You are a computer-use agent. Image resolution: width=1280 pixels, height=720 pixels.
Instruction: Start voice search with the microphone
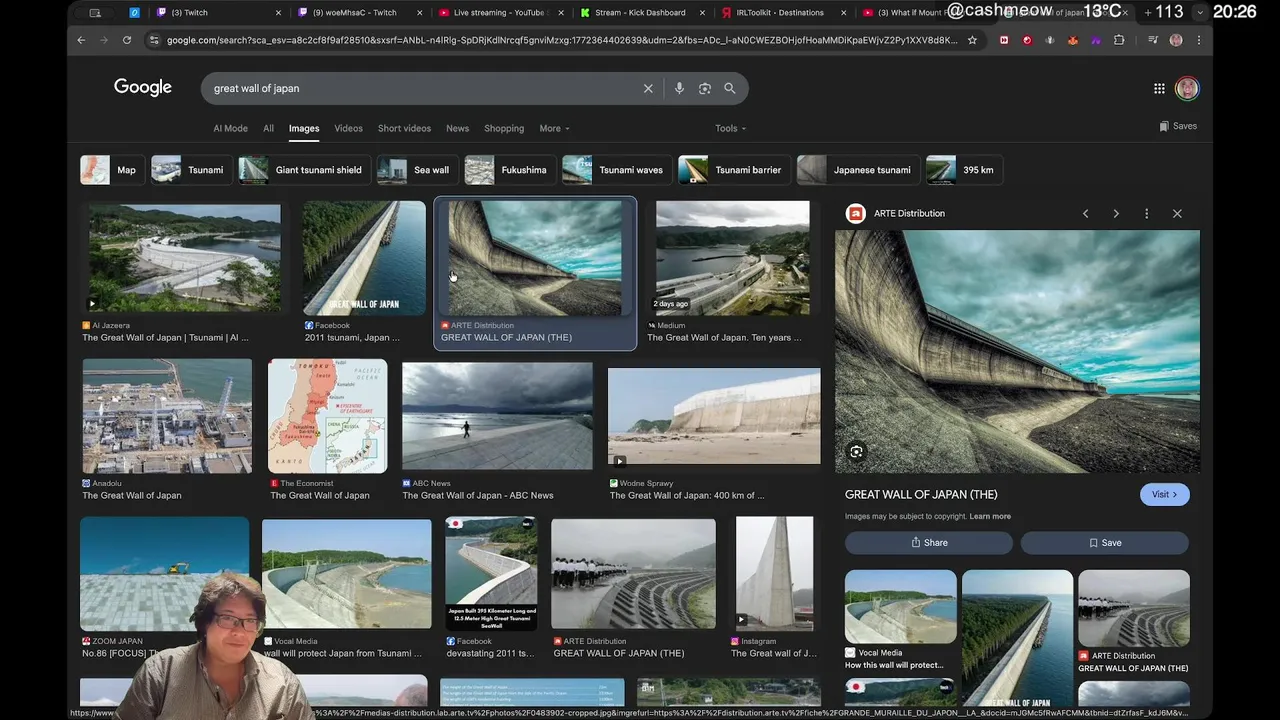coord(679,88)
